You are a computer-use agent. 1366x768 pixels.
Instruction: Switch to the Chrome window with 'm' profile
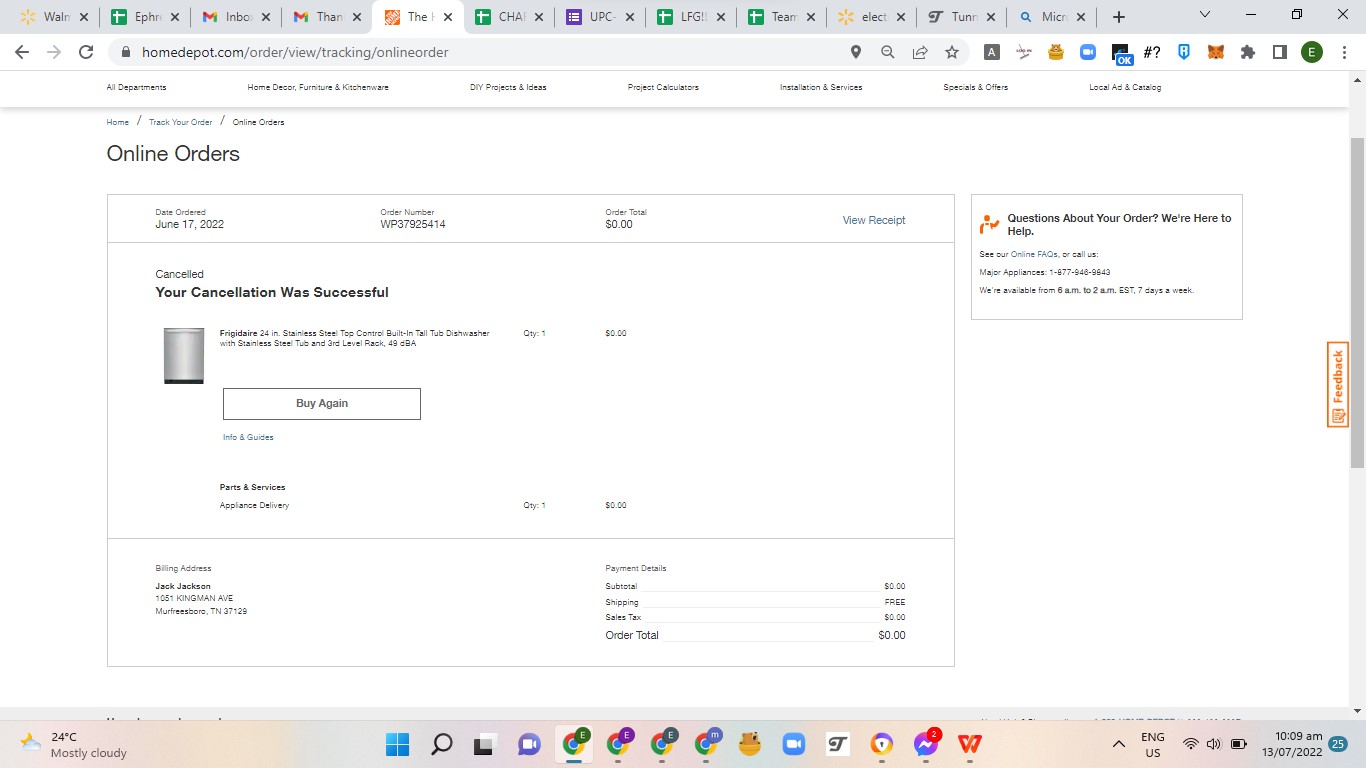pos(706,743)
